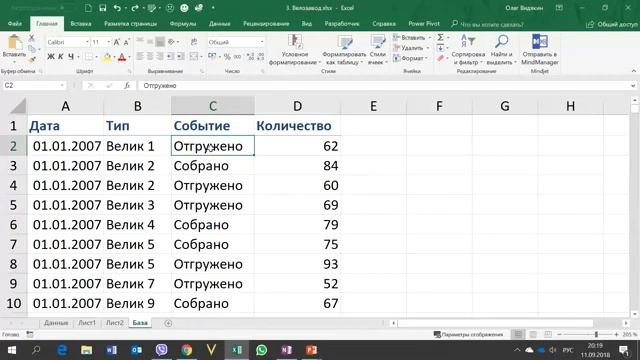
Task: Switch to the Формулы ribbon tab
Action: click(x=183, y=24)
